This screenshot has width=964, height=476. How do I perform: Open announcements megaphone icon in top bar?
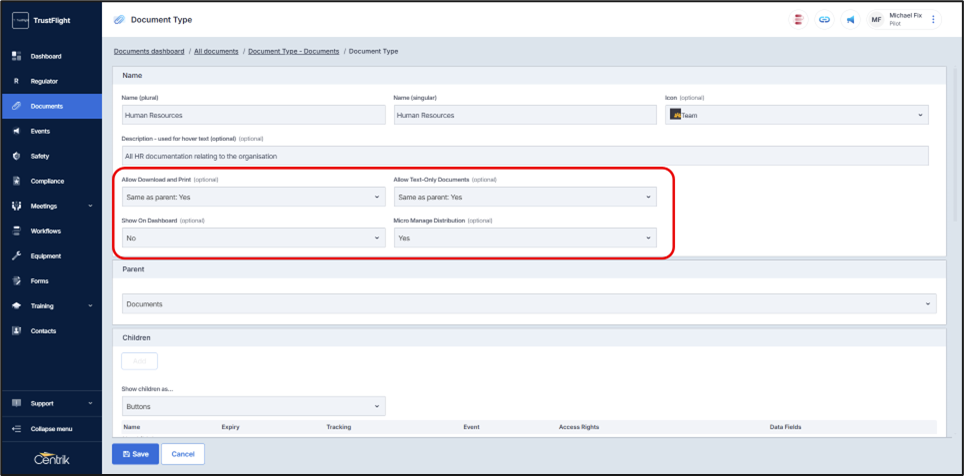point(850,20)
